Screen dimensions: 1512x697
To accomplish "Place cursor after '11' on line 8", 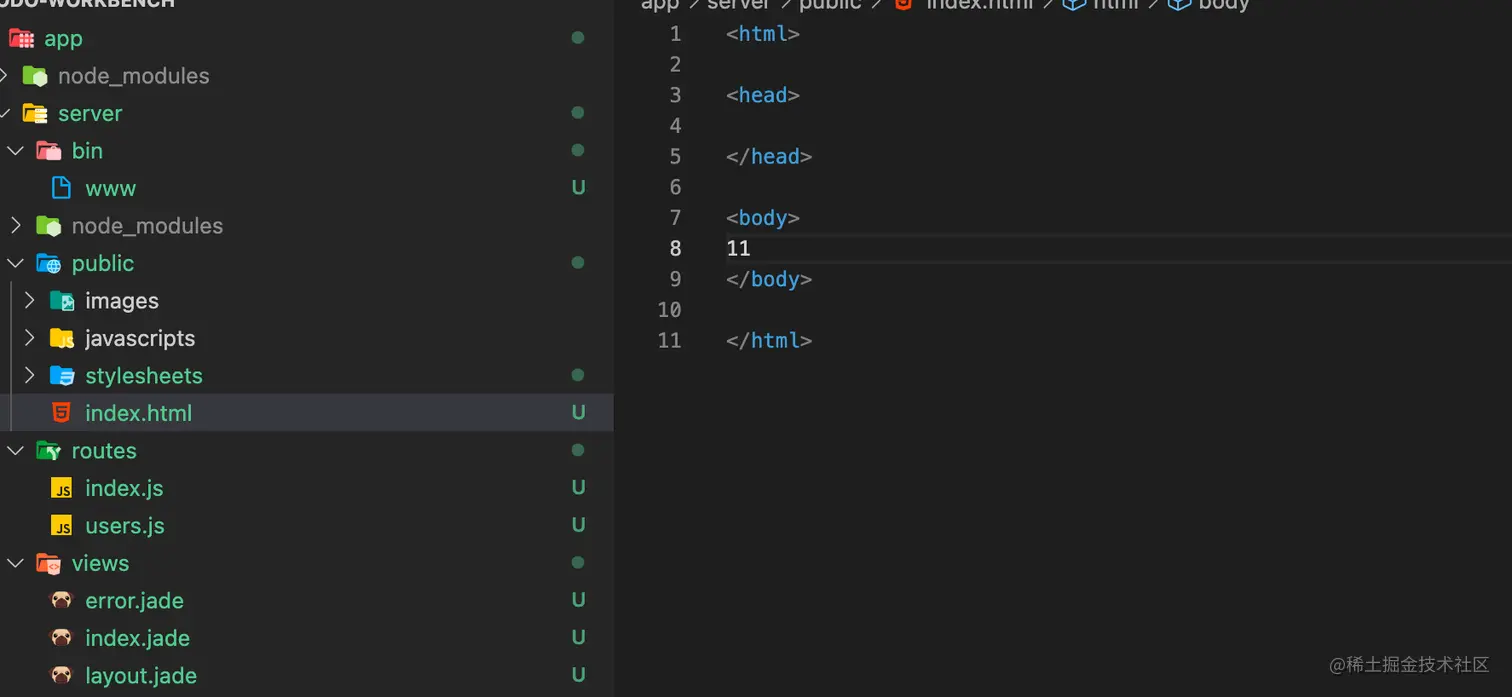I will [x=751, y=248].
